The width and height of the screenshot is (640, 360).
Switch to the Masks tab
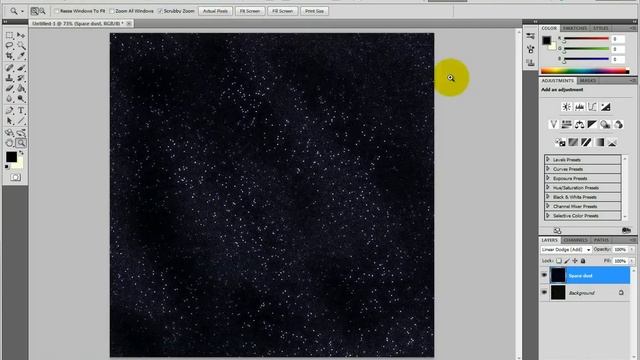click(588, 81)
